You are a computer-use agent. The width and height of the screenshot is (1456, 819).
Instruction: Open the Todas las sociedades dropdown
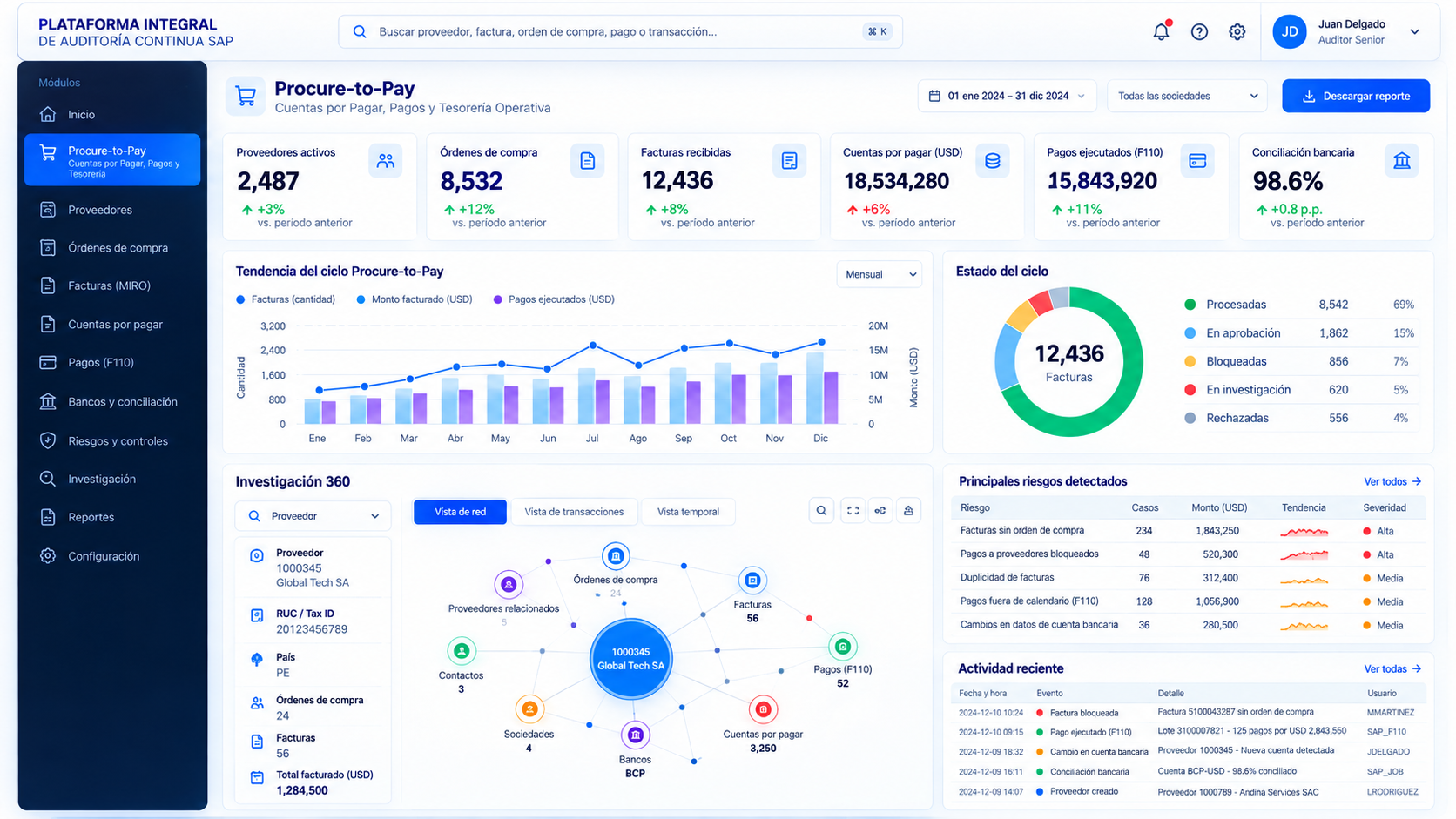click(x=1188, y=96)
